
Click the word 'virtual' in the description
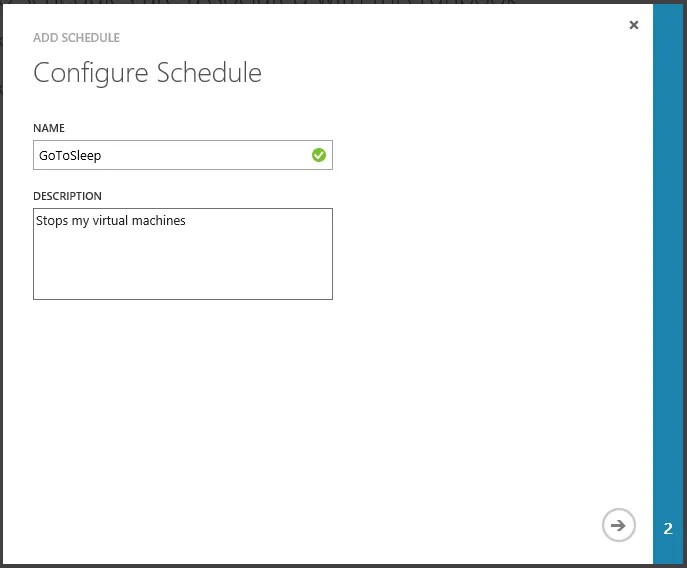[x=111, y=220]
